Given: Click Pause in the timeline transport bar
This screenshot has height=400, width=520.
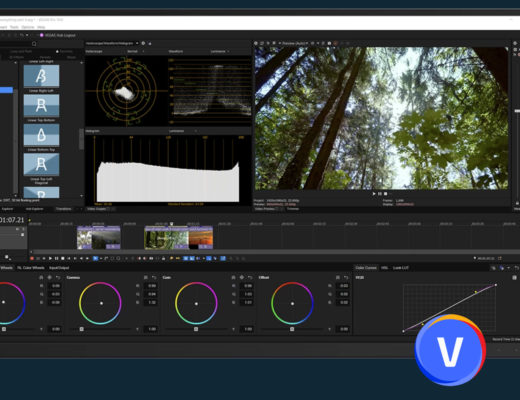Looking at the screenshot, I should [56, 258].
